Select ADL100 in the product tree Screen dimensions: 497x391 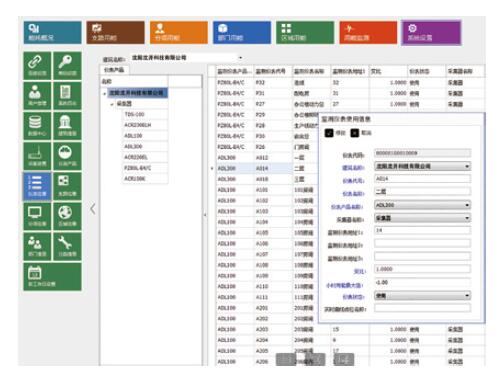pos(133,136)
